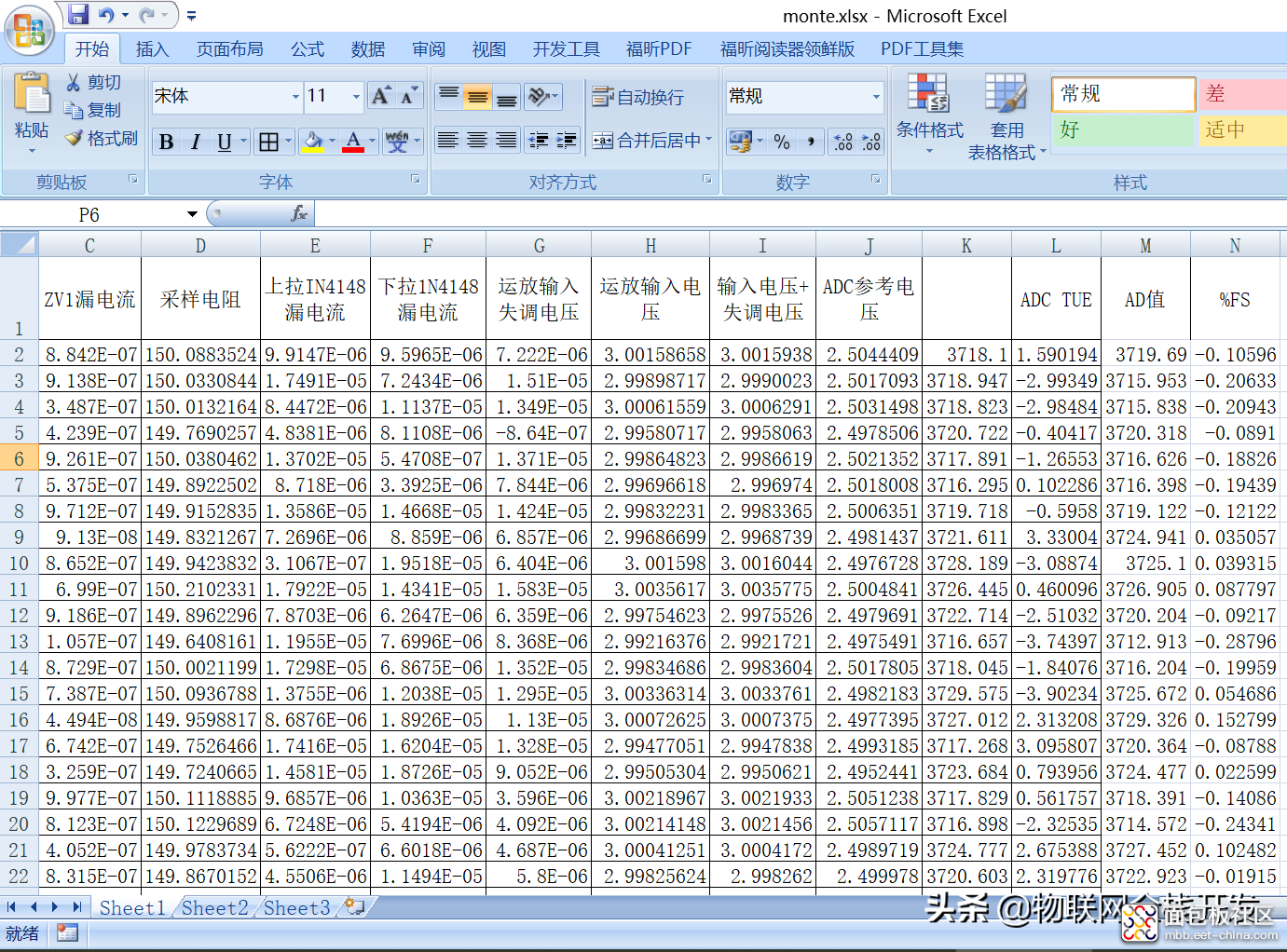1287x952 pixels.
Task: Align cell text right
Action: (506, 140)
